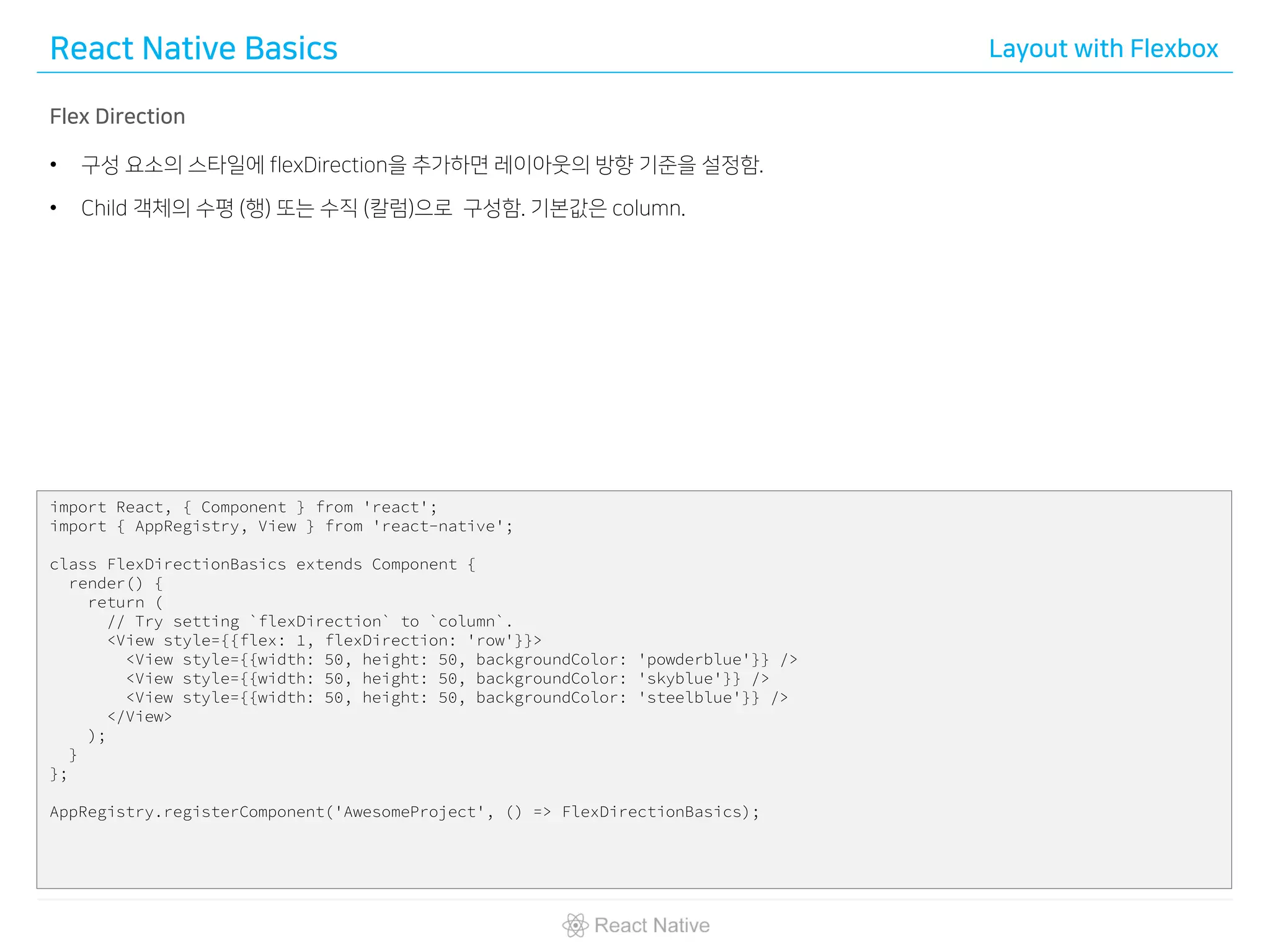
Task: Click the View line with flexDirection: 'row'
Action: click(x=324, y=641)
